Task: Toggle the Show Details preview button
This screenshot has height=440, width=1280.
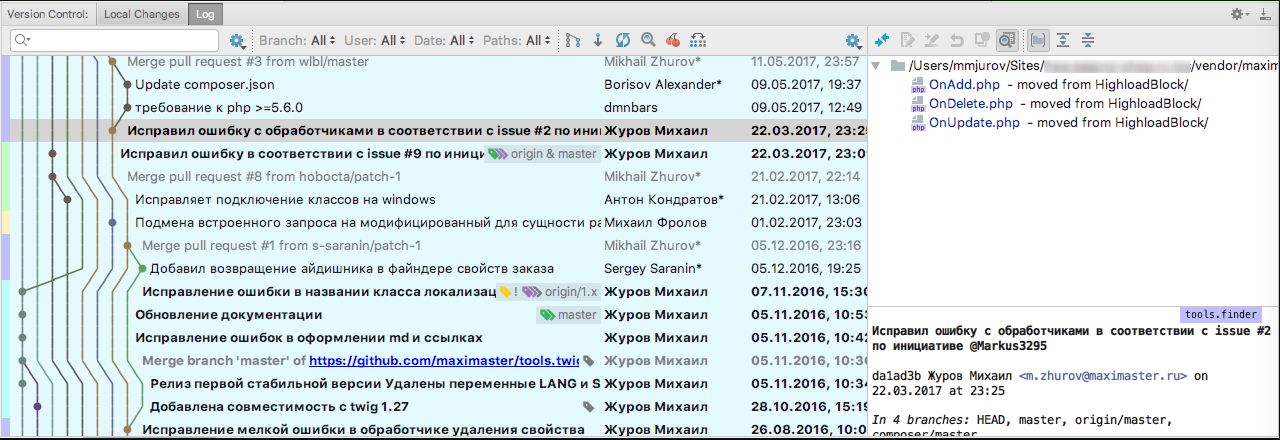Action: 1007,40
